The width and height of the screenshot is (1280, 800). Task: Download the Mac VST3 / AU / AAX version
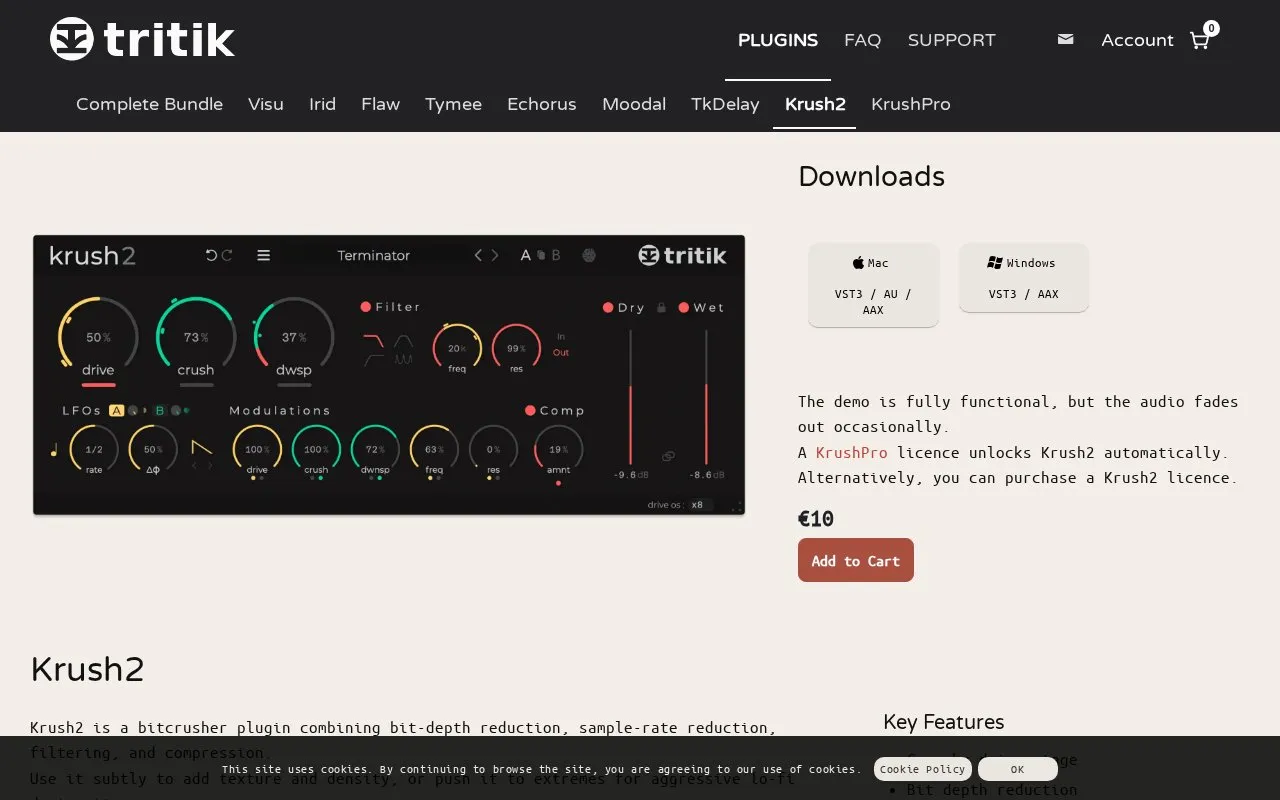click(x=873, y=285)
